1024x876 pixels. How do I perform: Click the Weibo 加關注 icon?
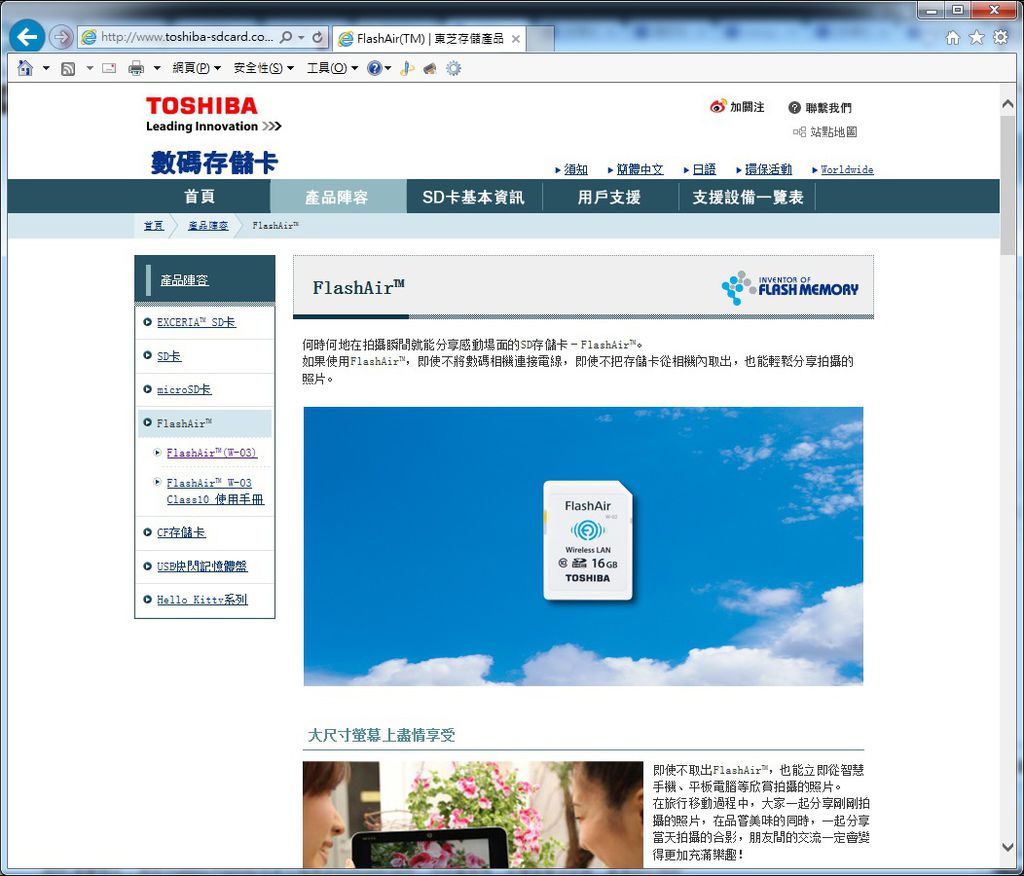pos(718,106)
